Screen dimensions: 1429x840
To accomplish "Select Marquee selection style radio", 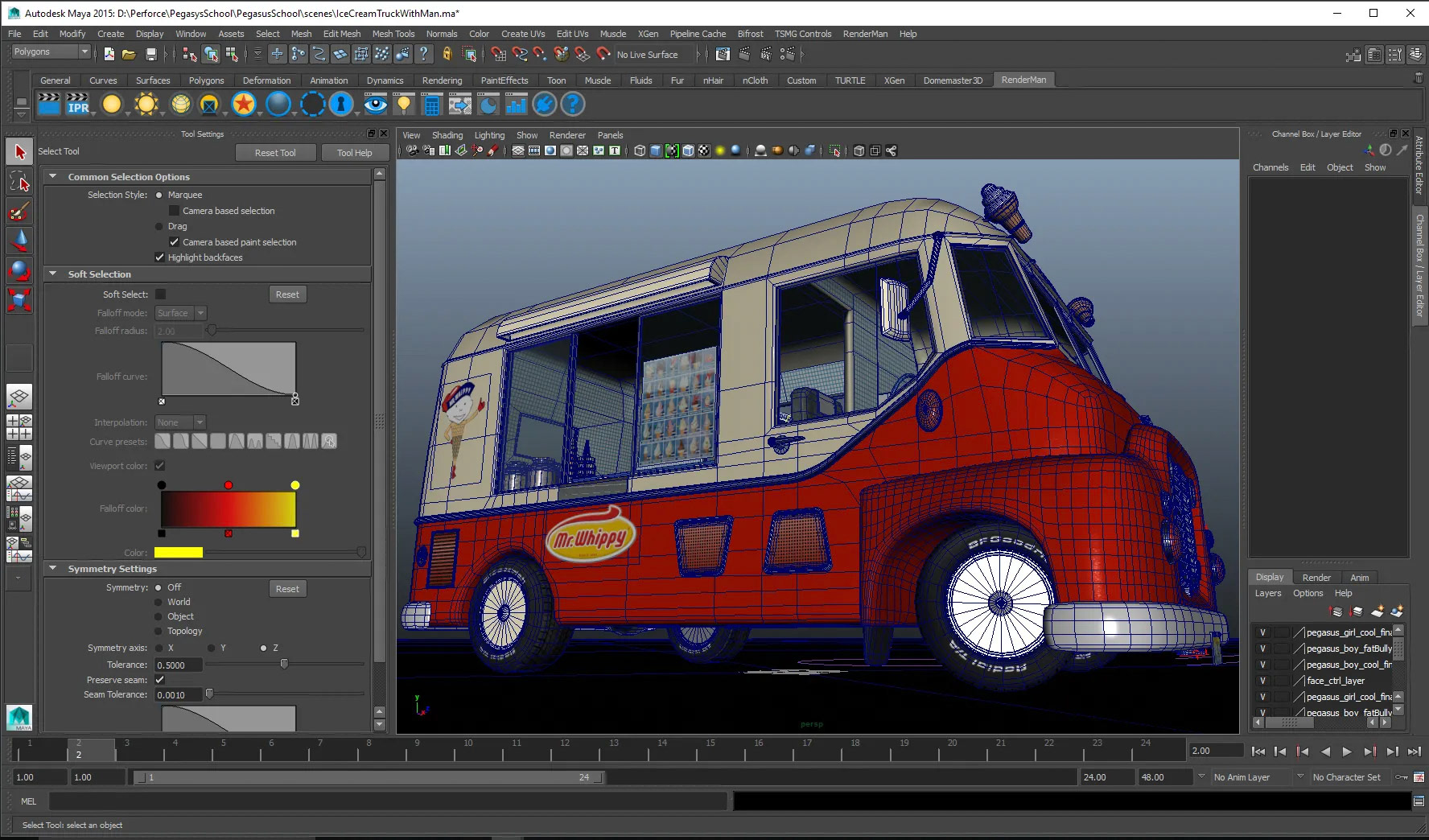I will pyautogui.click(x=159, y=195).
